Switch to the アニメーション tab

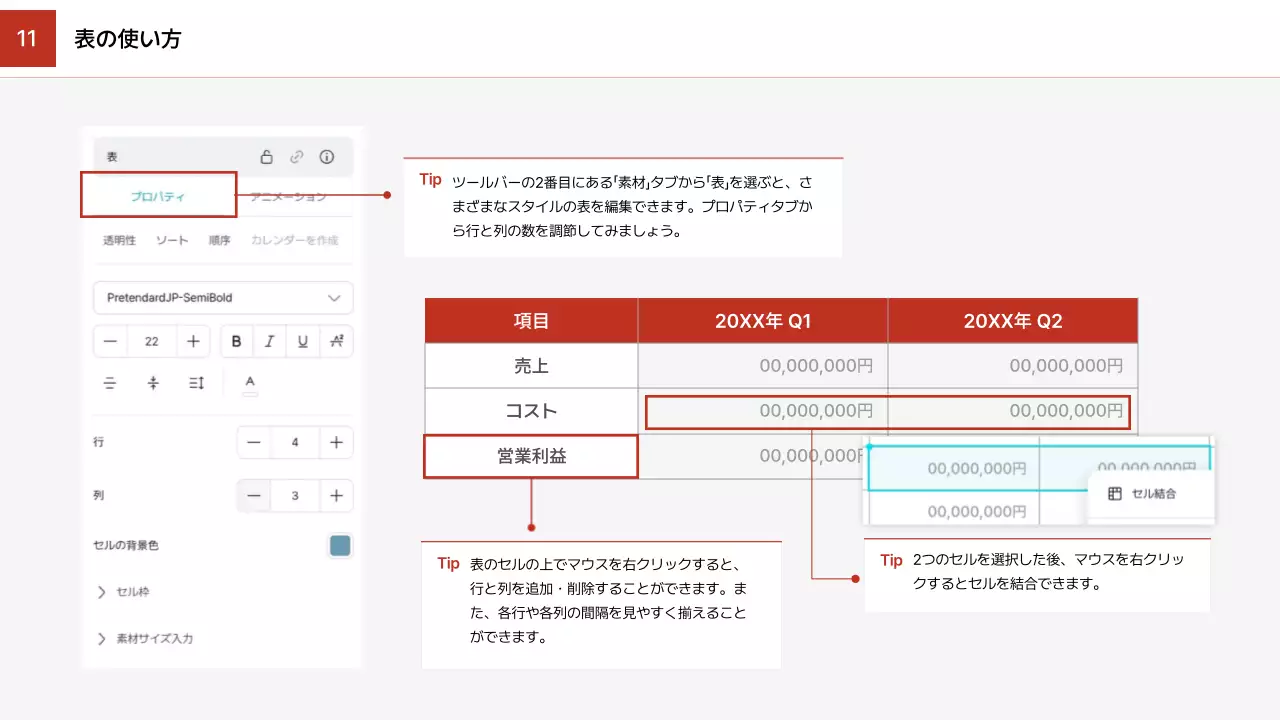[x=289, y=196]
